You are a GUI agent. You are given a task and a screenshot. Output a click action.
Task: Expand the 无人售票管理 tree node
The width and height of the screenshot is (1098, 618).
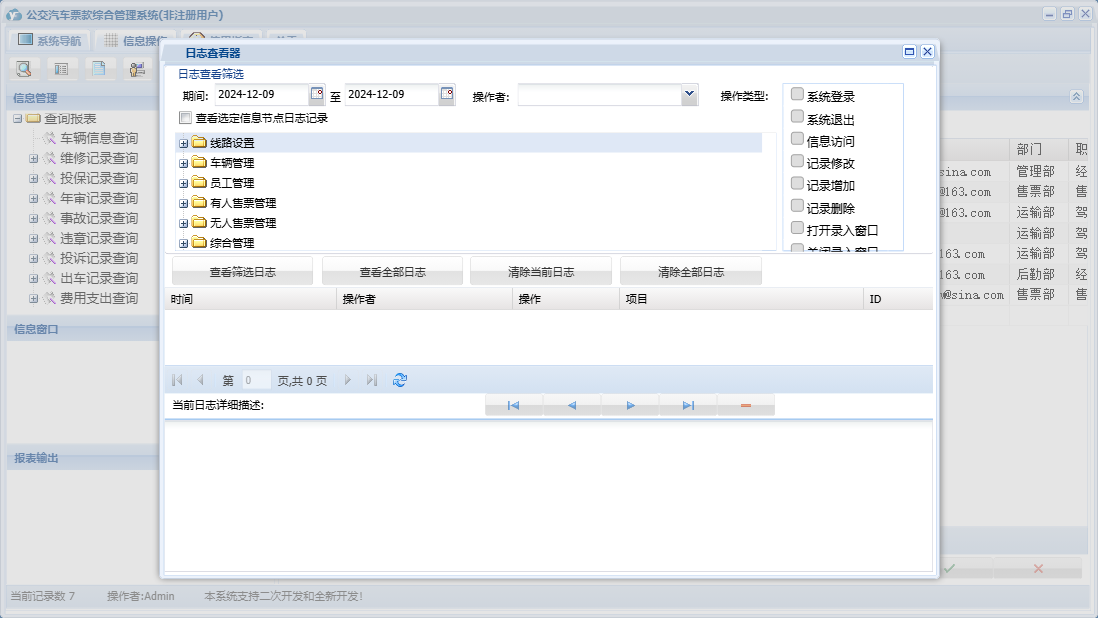pyautogui.click(x=183, y=224)
